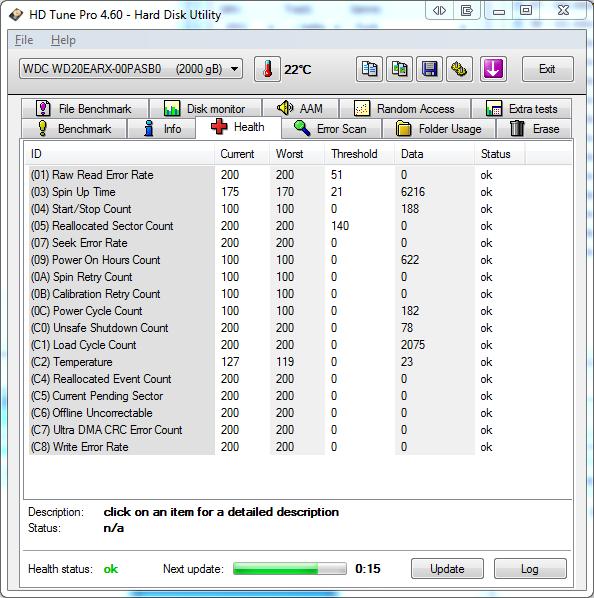This screenshot has width=594, height=598.
Task: Click the Current column header
Action: (x=242, y=154)
